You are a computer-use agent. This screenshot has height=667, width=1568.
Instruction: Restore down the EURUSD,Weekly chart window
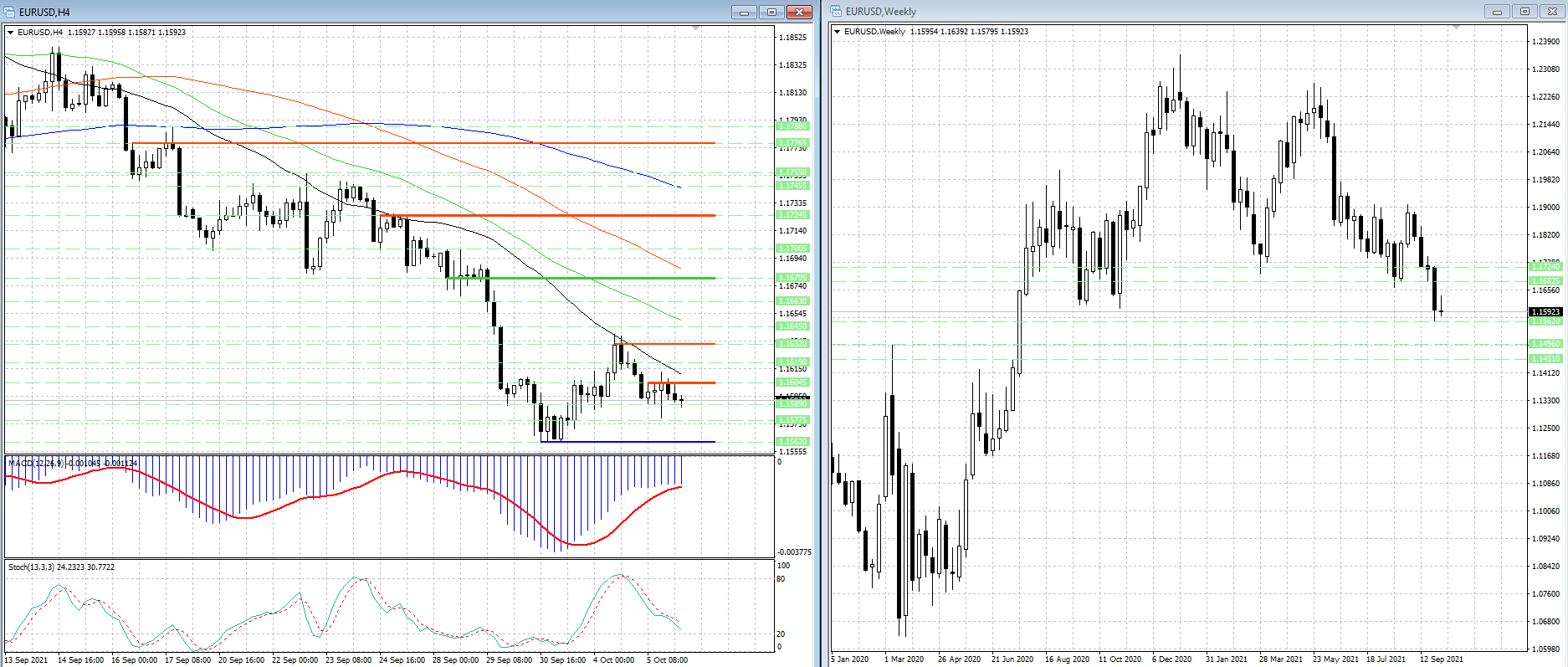(x=1524, y=12)
